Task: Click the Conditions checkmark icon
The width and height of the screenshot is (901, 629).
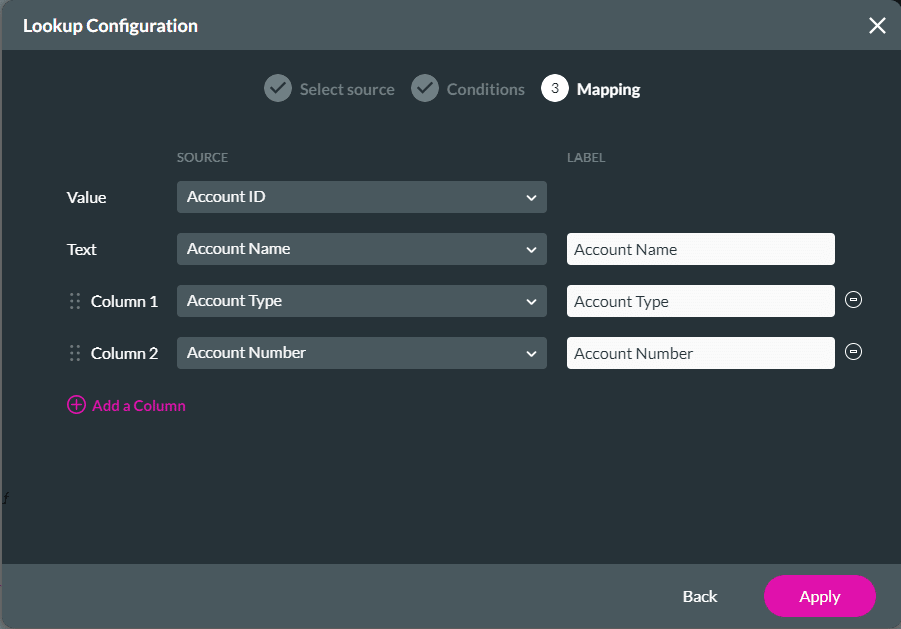Action: click(x=425, y=88)
